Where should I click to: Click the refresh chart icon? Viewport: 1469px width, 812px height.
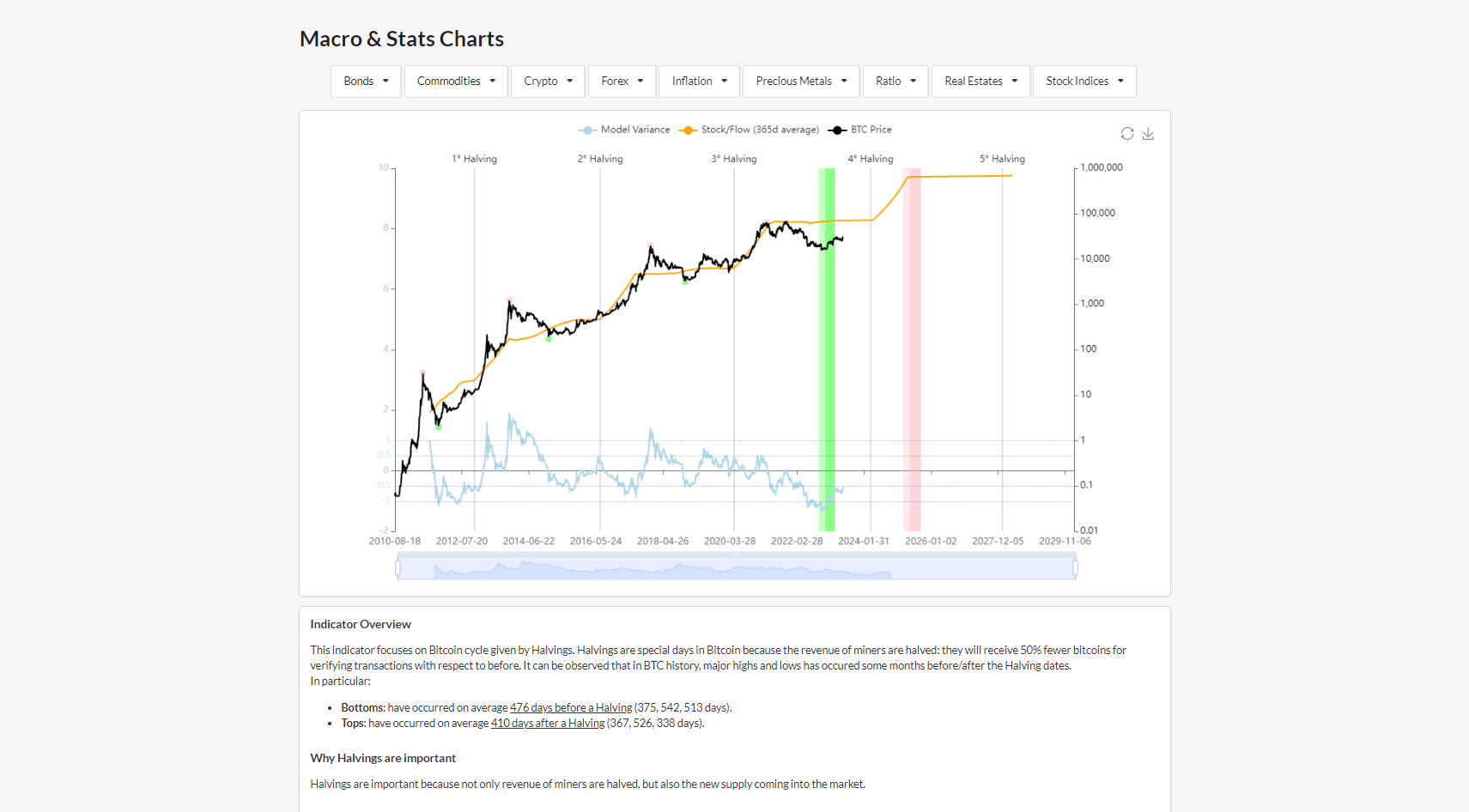[1127, 134]
